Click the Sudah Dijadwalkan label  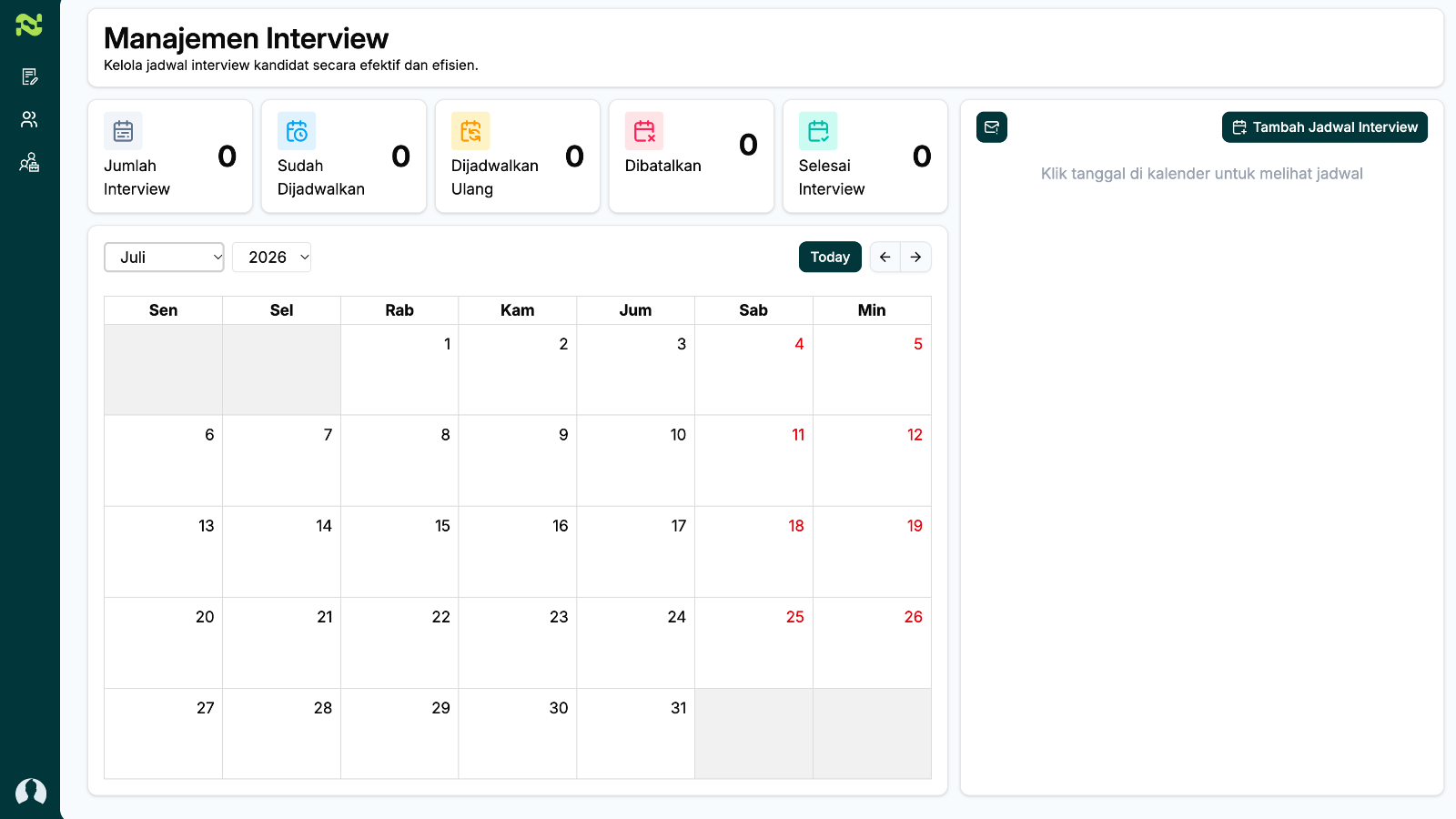pyautogui.click(x=321, y=177)
